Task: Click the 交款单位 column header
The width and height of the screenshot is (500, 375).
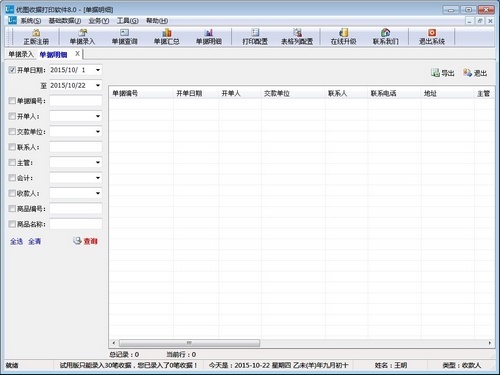Action: coord(293,93)
